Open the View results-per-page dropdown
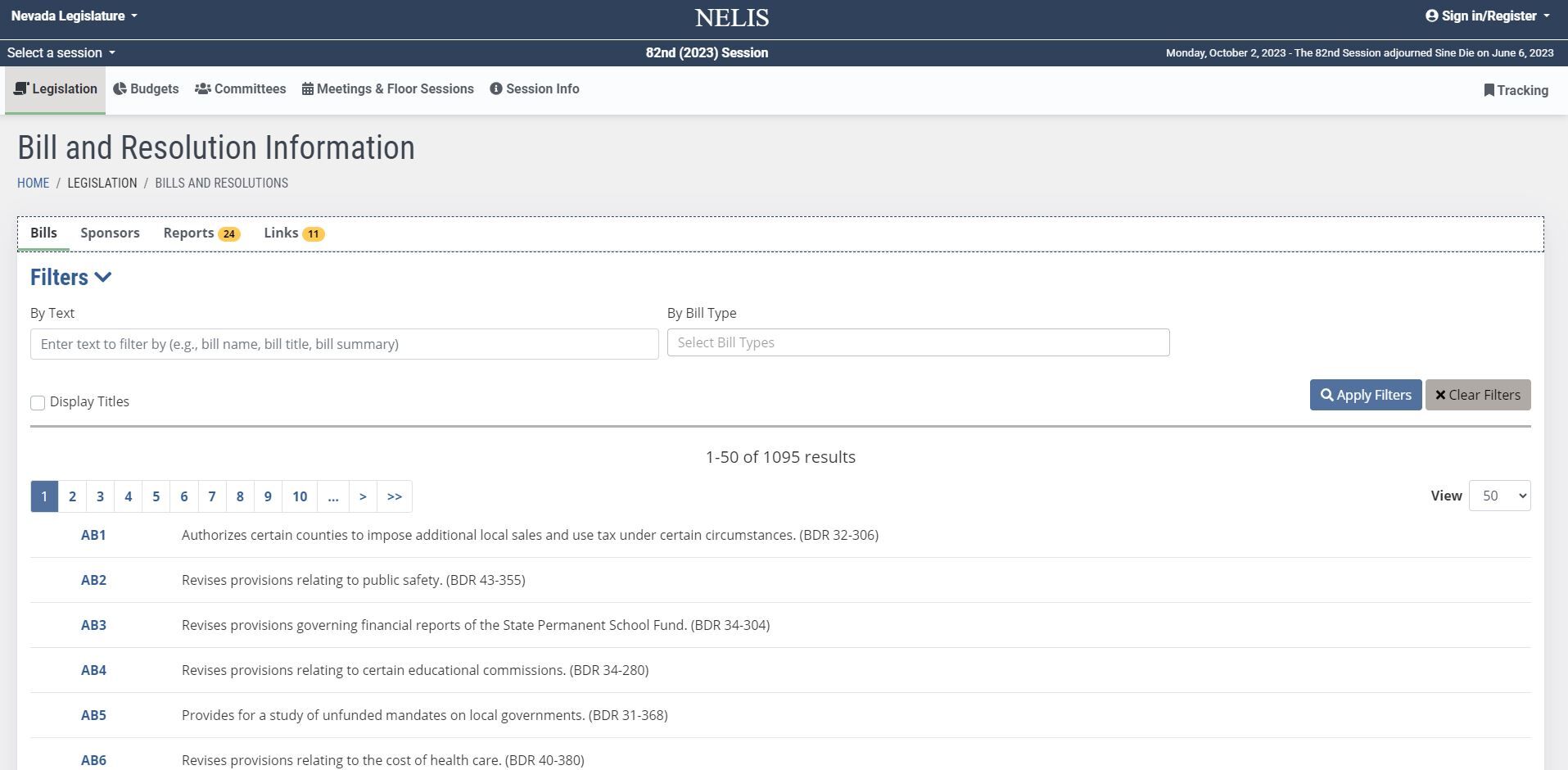This screenshot has height=770, width=1568. 1499,496
